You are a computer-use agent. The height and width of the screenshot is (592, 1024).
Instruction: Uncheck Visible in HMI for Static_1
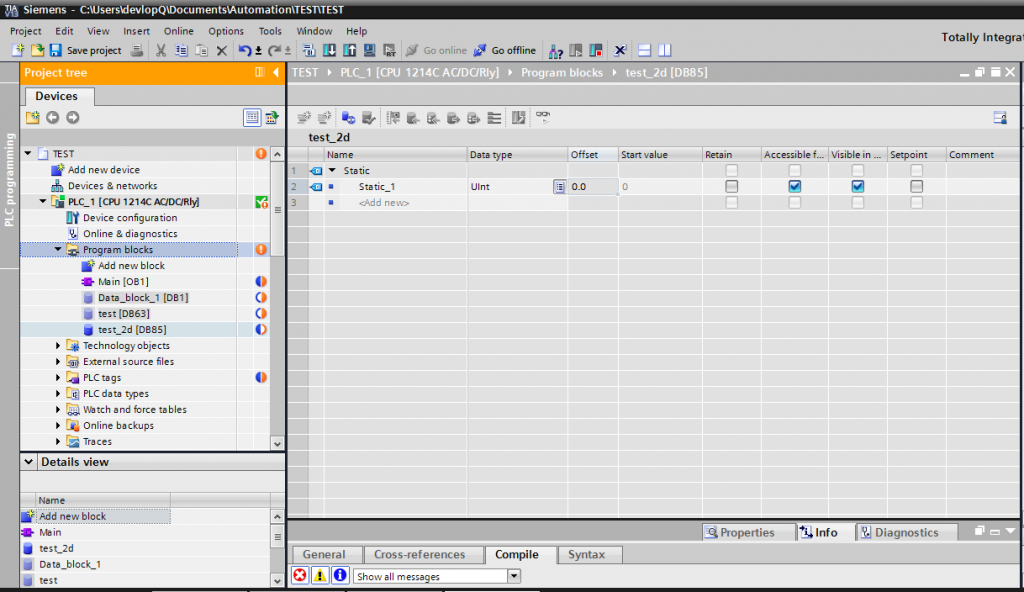coord(857,187)
